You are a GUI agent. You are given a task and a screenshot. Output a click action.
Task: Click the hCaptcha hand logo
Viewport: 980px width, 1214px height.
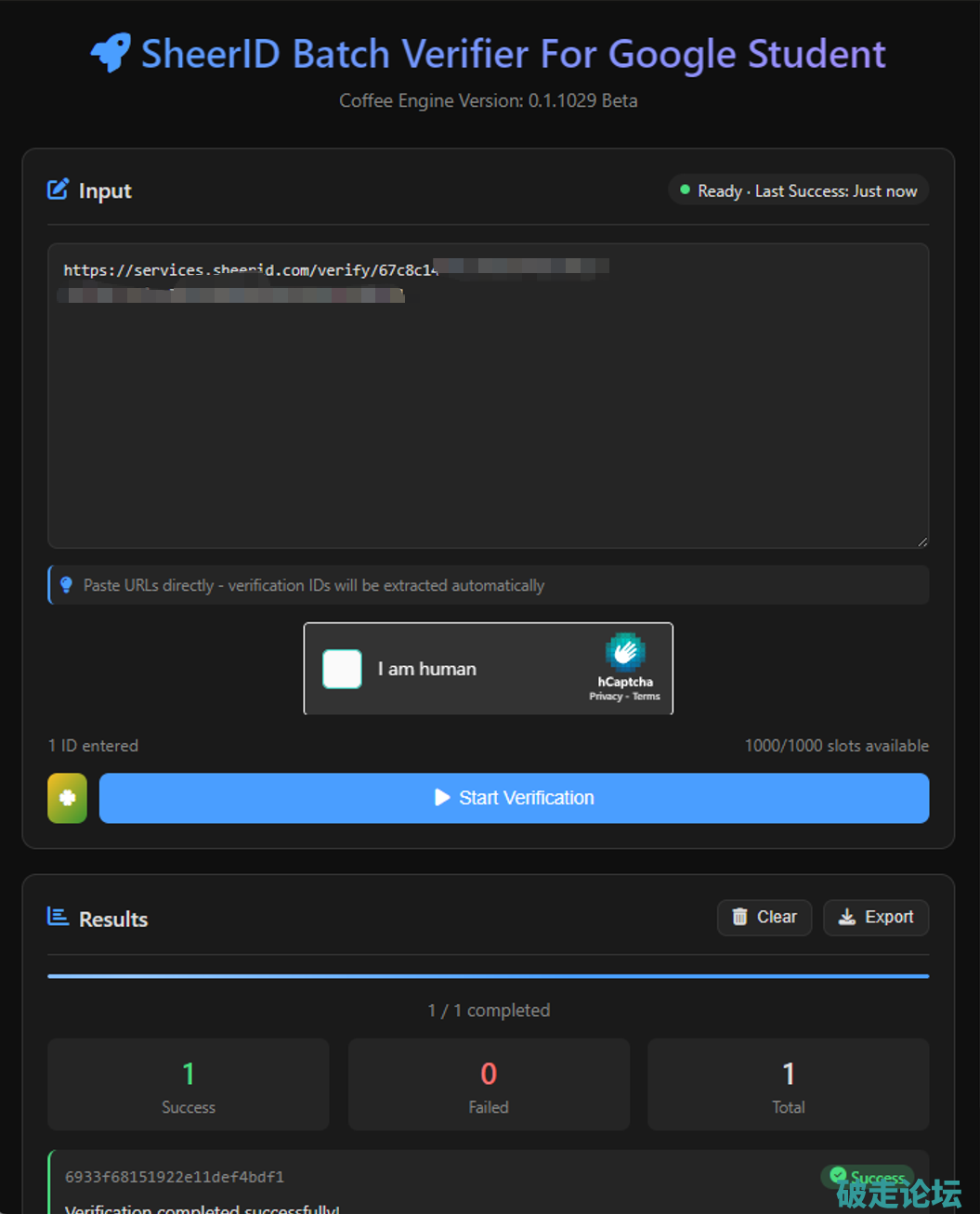pyautogui.click(x=625, y=652)
